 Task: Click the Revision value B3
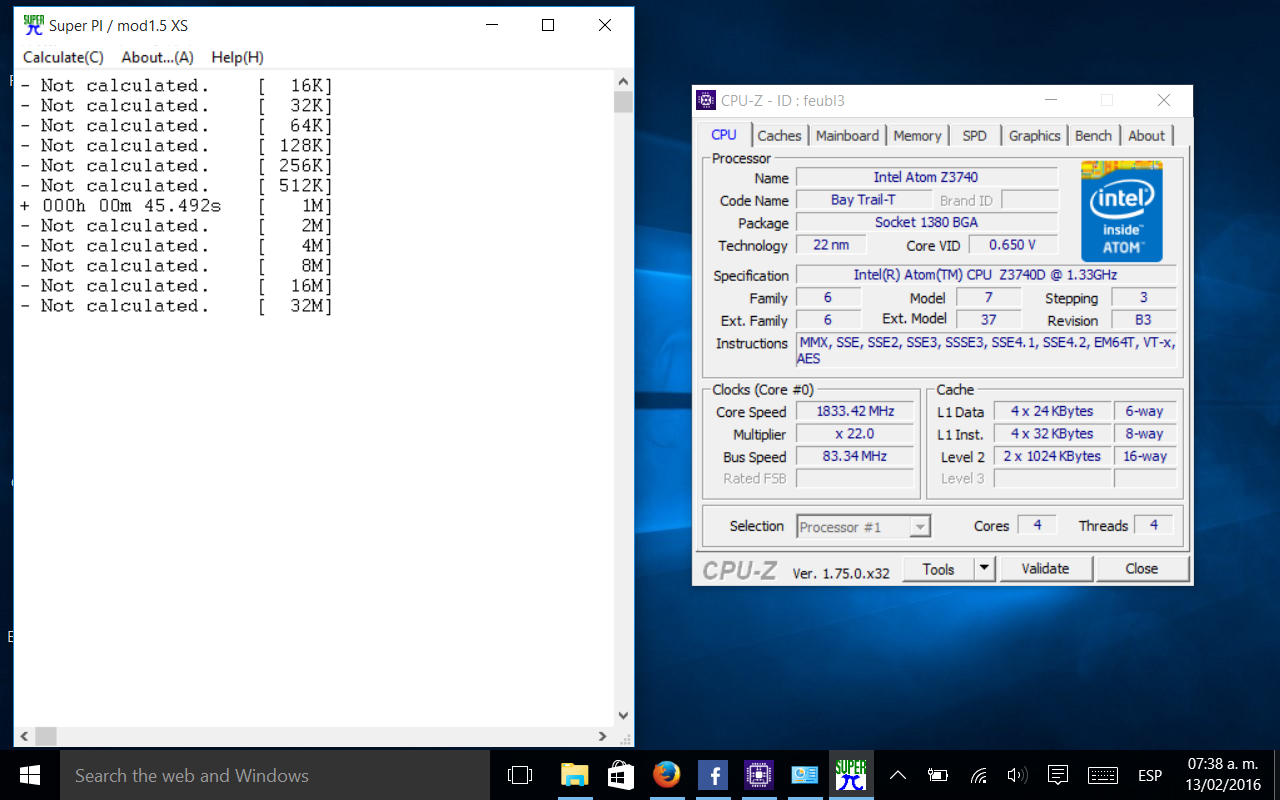pos(1143,320)
